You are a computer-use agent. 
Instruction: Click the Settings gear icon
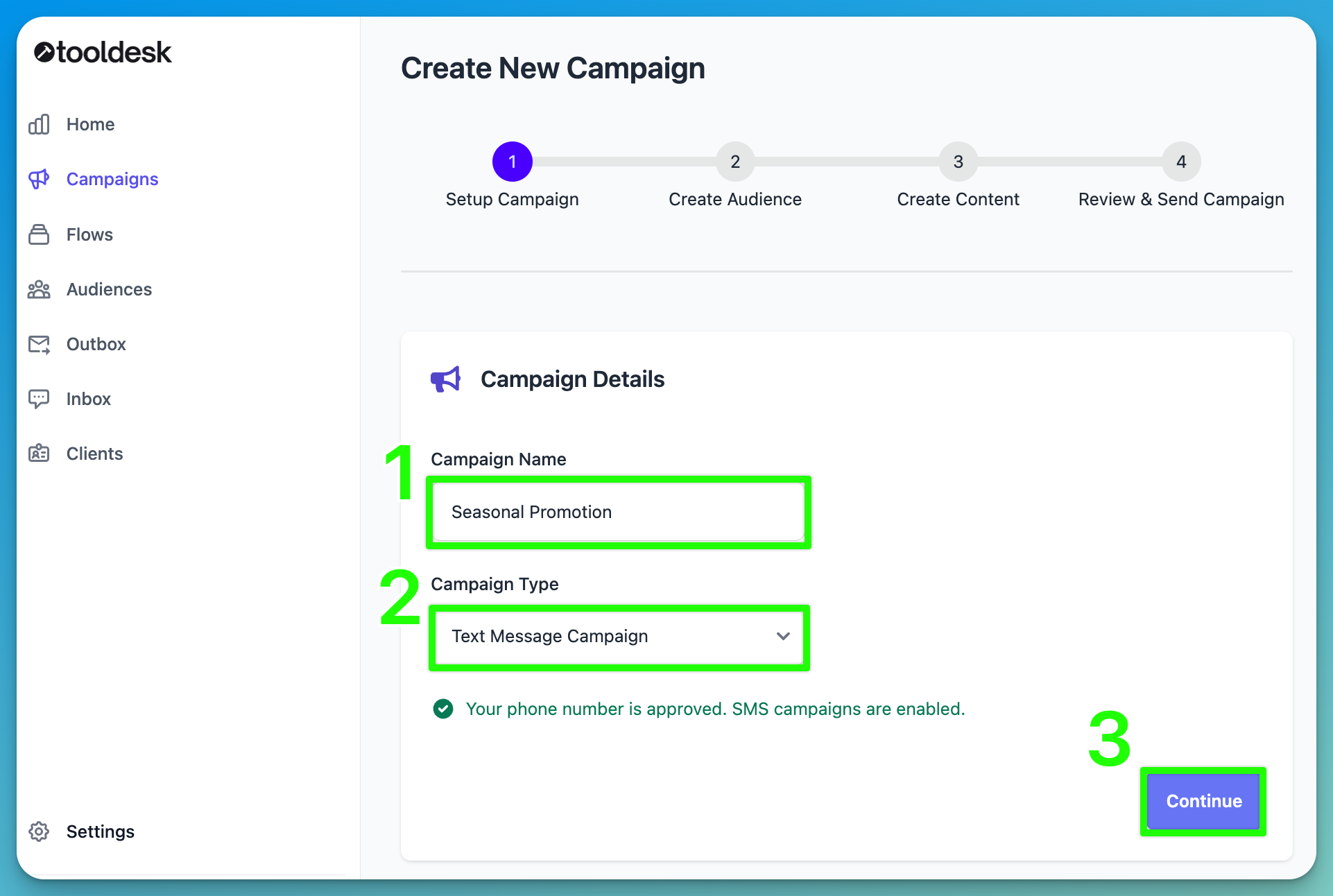[40, 832]
